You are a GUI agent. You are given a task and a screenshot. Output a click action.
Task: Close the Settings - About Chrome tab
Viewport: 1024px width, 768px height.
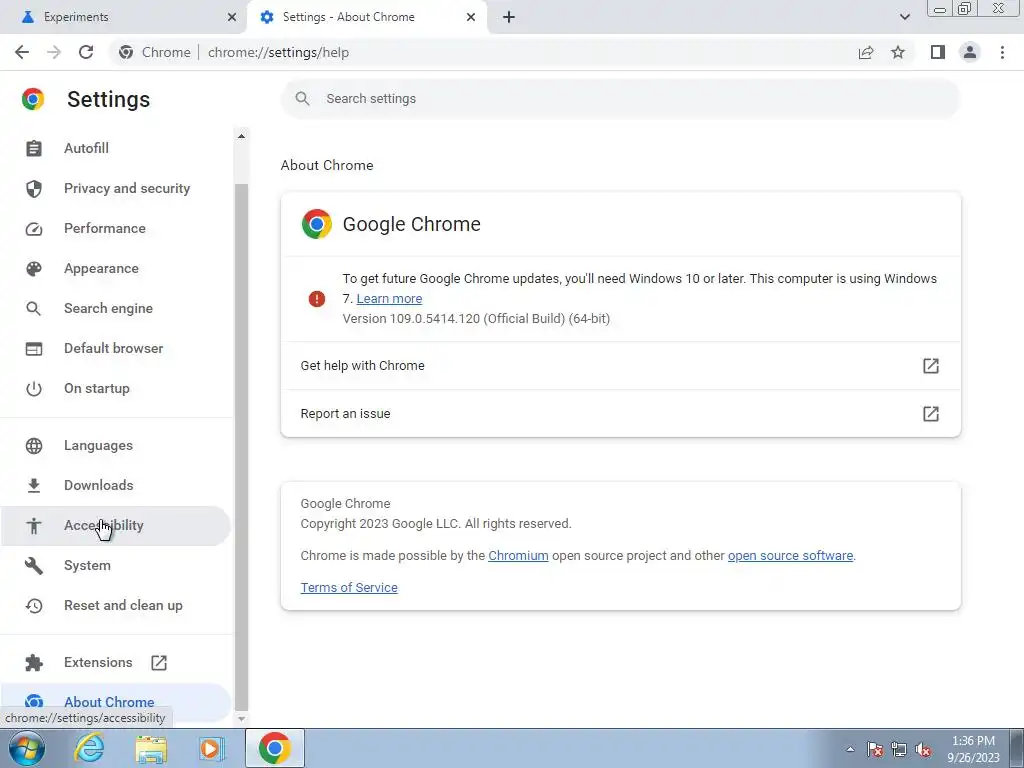click(x=471, y=17)
